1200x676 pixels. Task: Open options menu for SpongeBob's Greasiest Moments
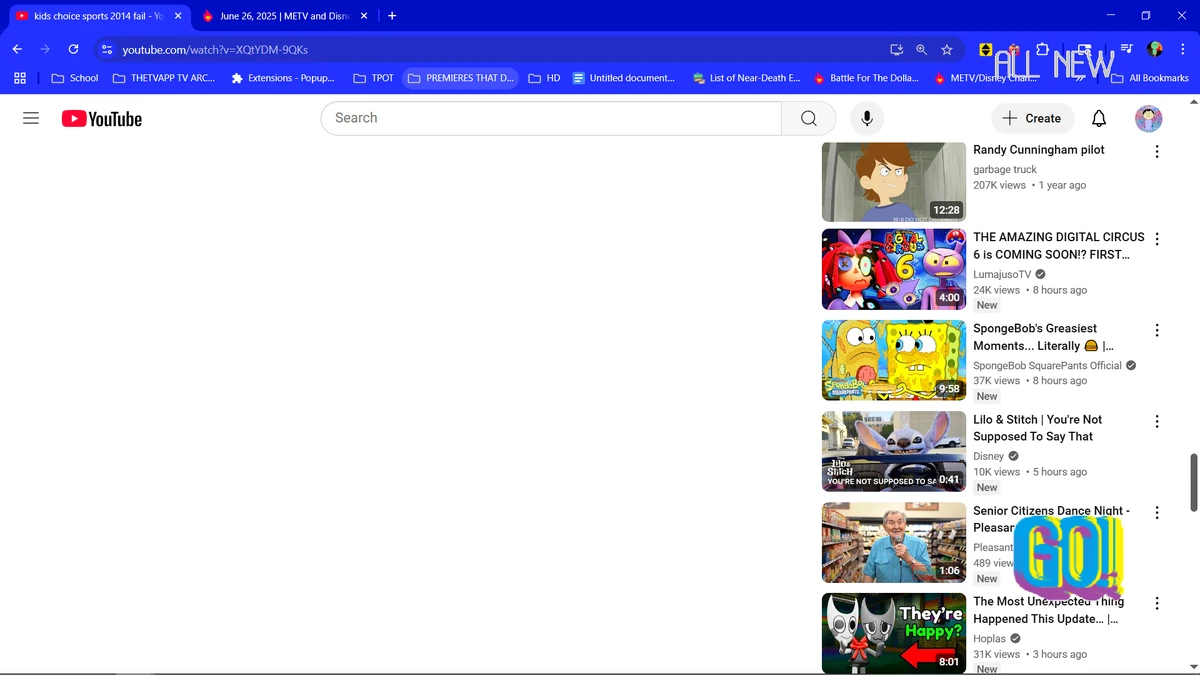[1157, 330]
